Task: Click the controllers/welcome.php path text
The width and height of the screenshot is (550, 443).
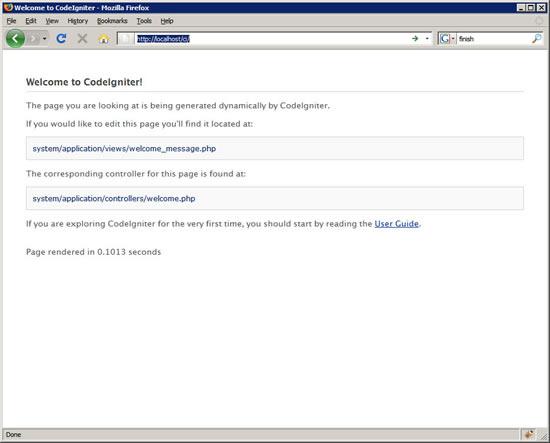Action: pos(114,199)
